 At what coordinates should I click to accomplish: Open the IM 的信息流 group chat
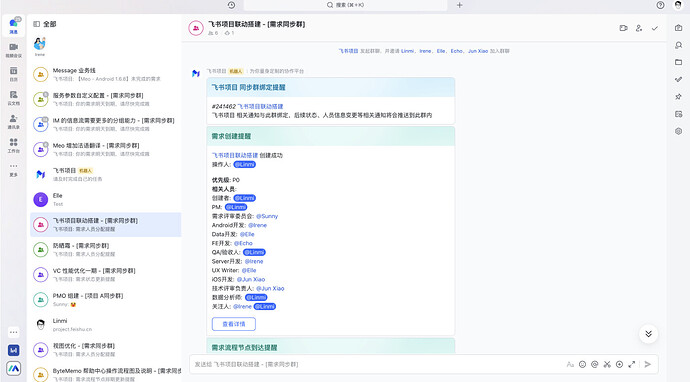[x=106, y=125]
